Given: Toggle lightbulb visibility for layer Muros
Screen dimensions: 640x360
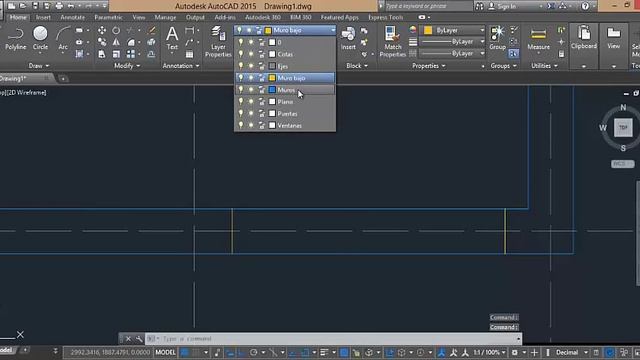Looking at the screenshot, I should 241,89.
